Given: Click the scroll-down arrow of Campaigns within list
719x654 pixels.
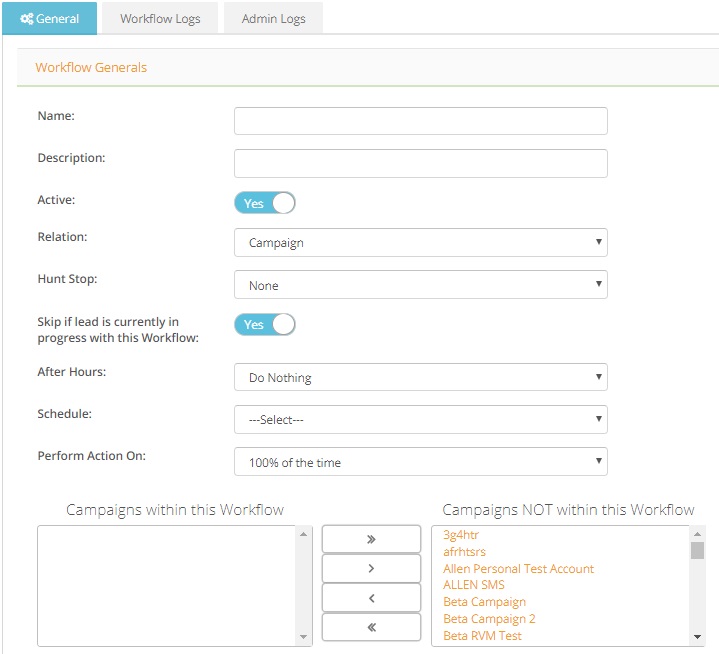Looking at the screenshot, I should click(303, 637).
